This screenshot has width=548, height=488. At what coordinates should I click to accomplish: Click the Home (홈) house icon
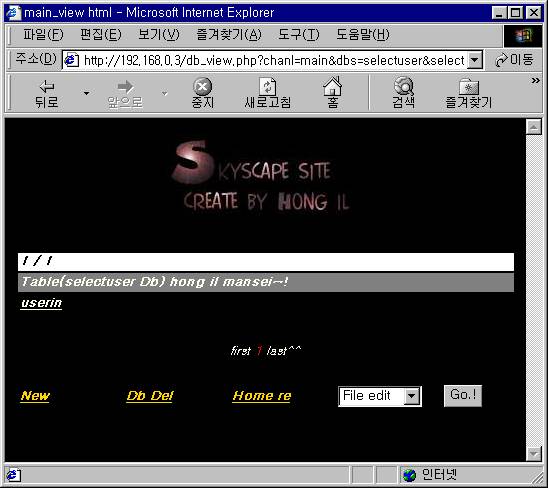click(332, 86)
